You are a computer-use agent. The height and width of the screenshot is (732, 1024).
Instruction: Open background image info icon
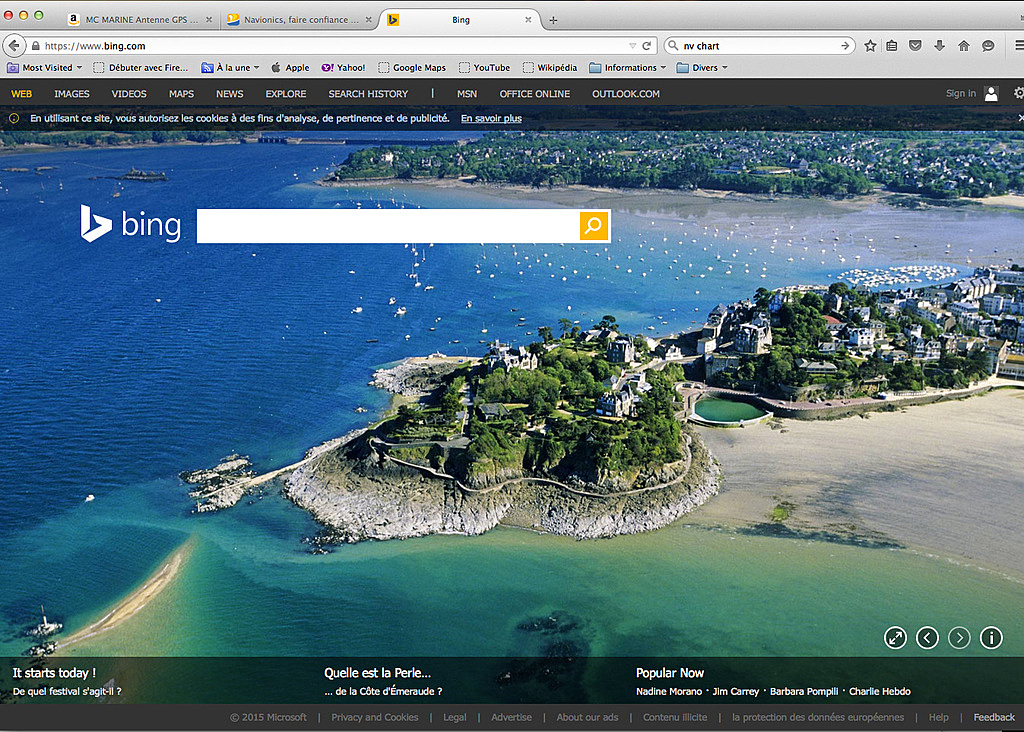991,637
